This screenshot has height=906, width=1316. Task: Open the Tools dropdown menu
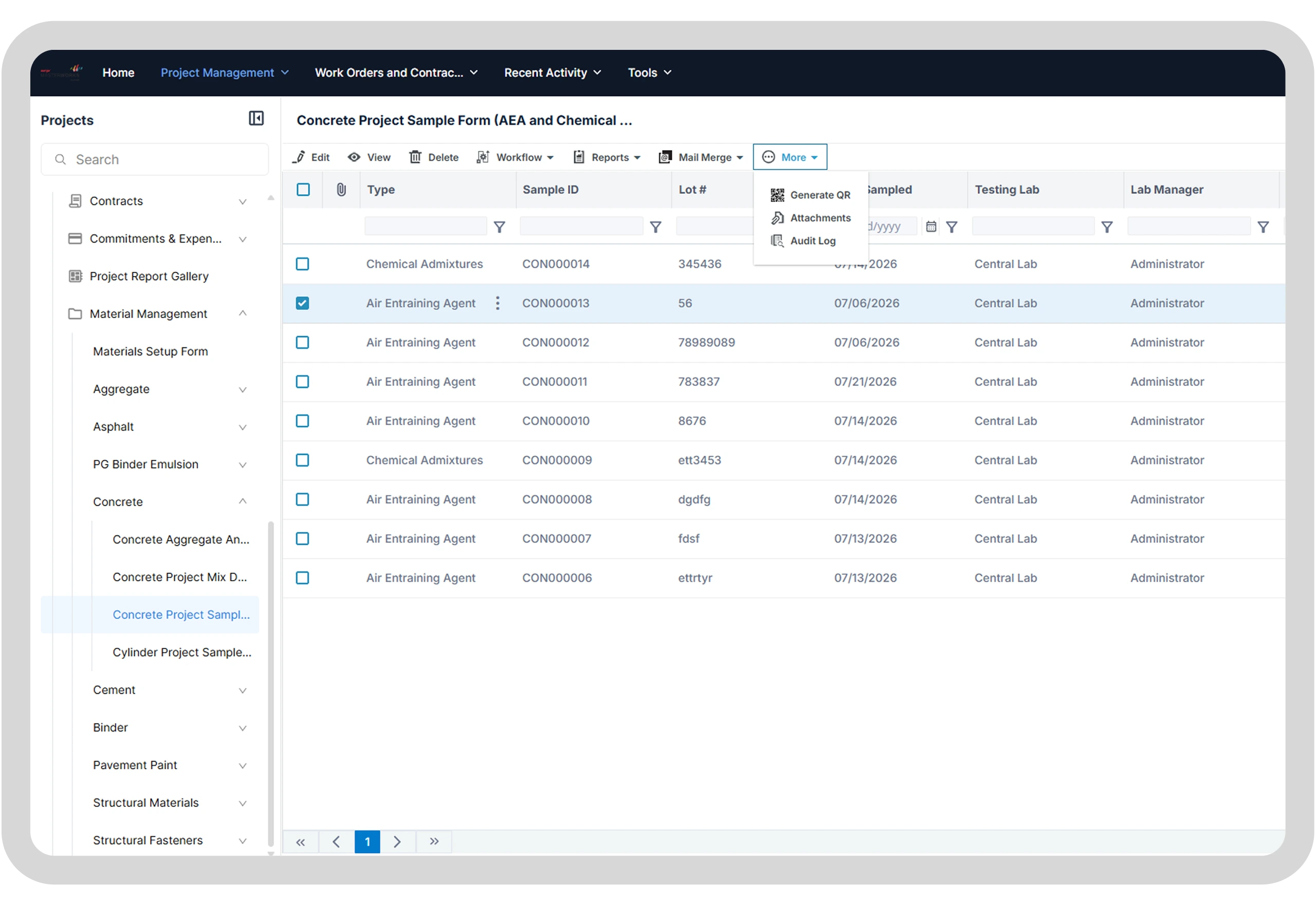tap(649, 72)
